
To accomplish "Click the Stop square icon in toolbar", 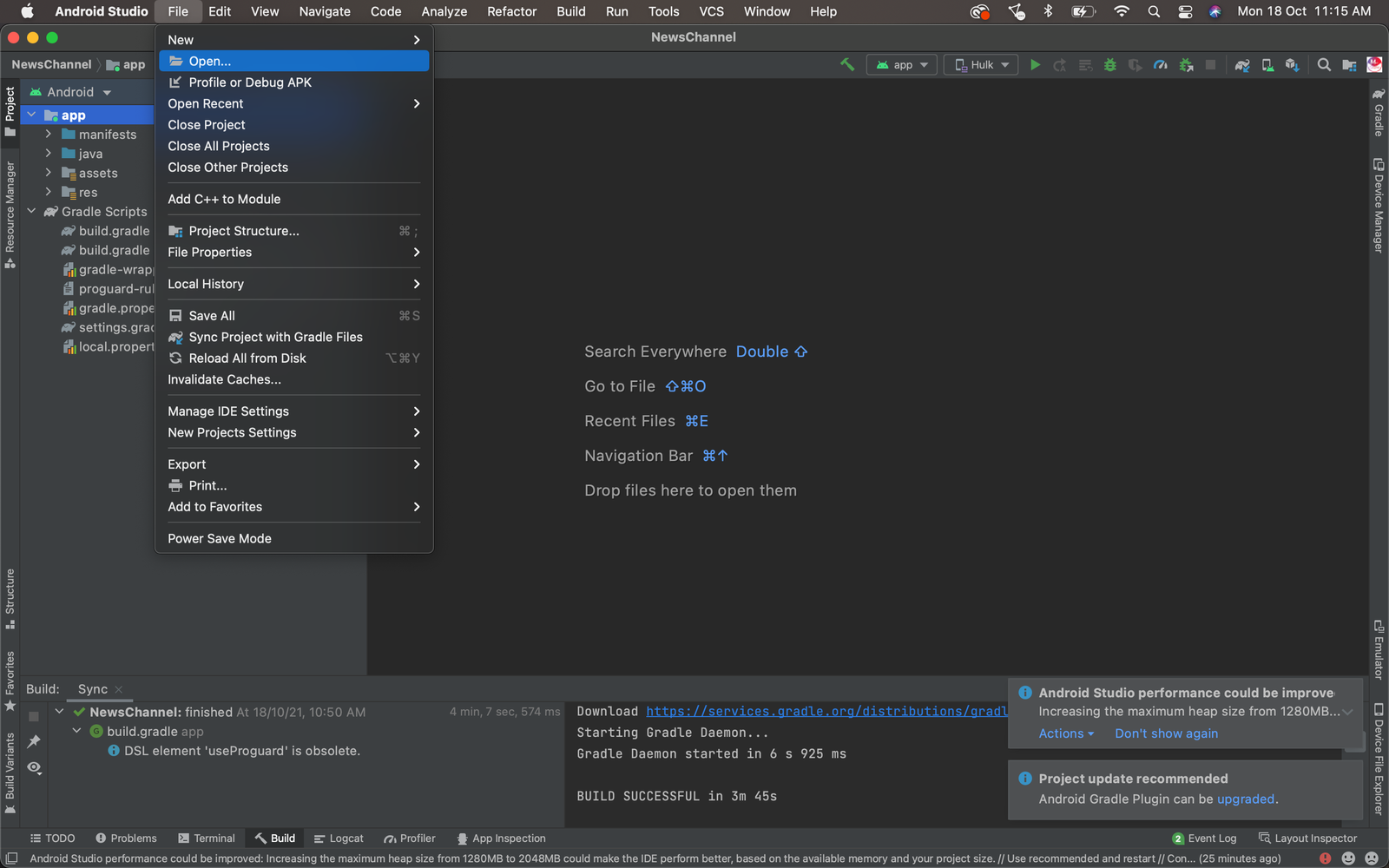I will [1210, 65].
